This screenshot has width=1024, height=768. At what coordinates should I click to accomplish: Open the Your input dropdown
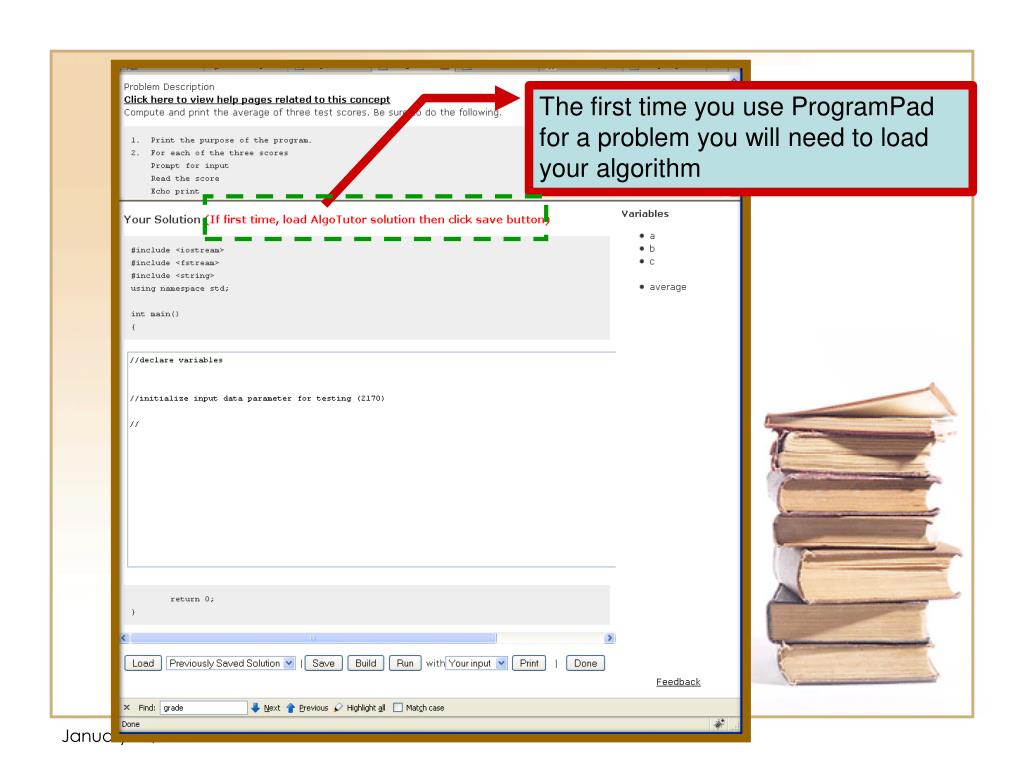click(476, 663)
